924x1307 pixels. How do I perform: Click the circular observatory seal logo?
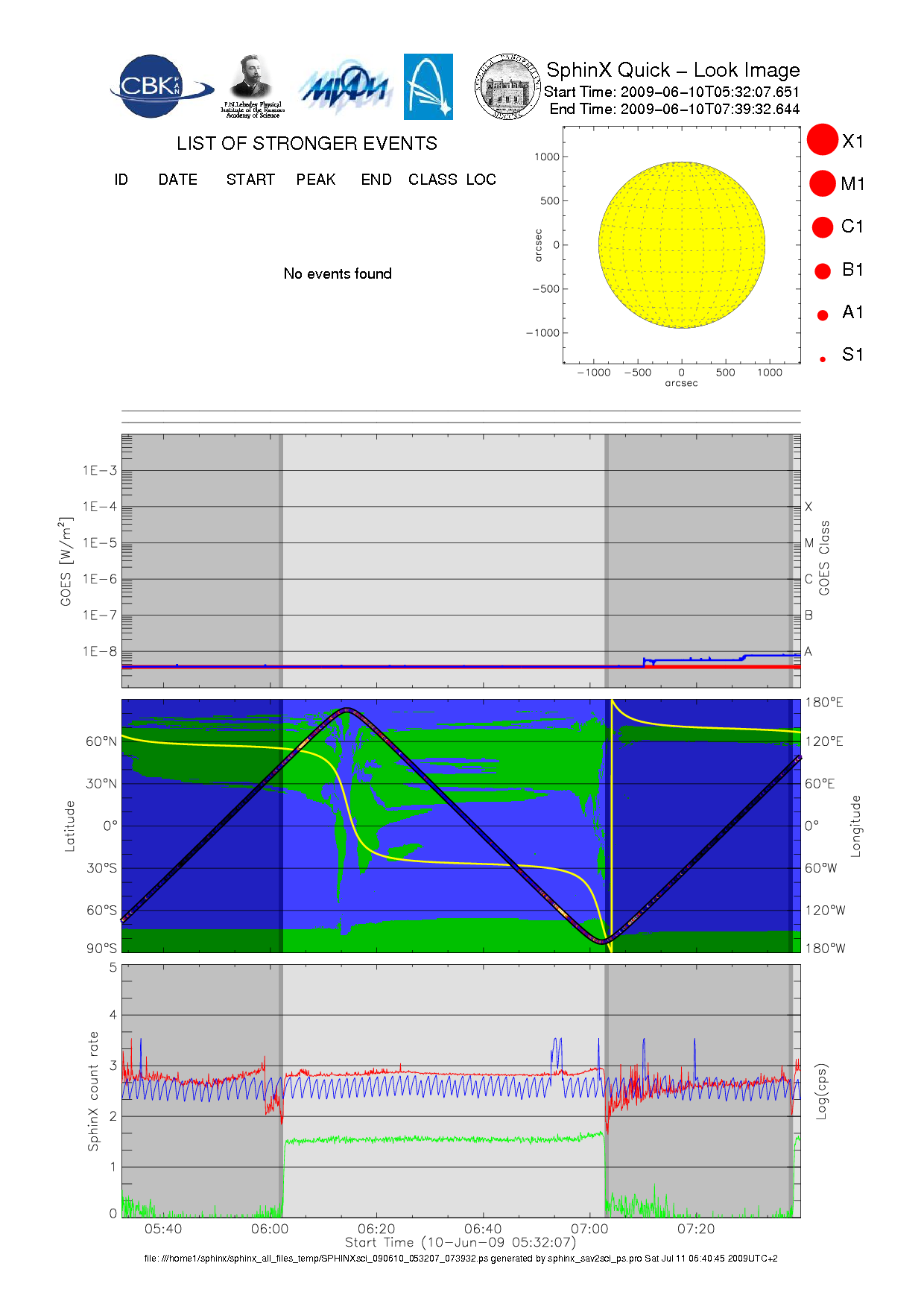[x=507, y=86]
